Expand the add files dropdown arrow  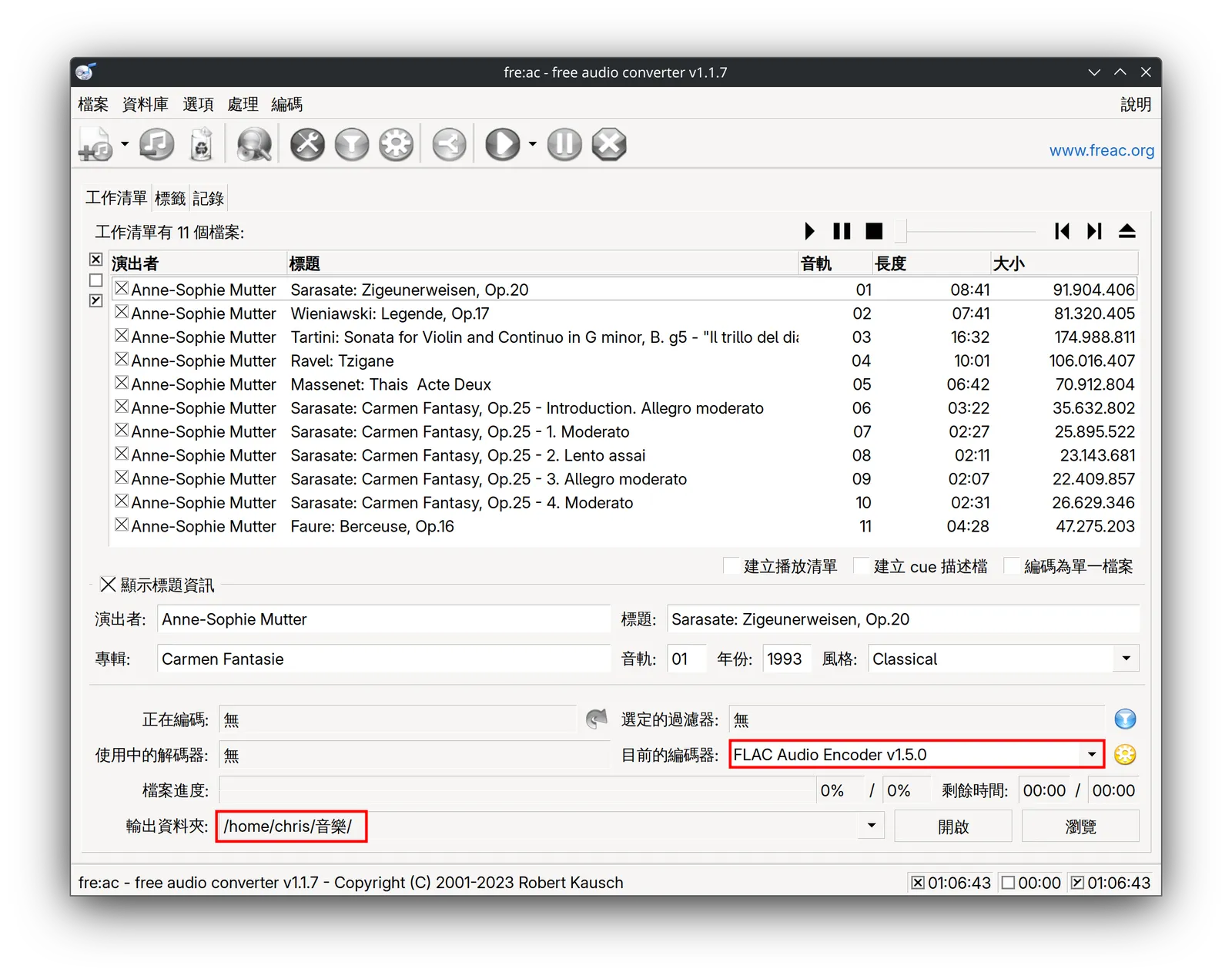(125, 144)
